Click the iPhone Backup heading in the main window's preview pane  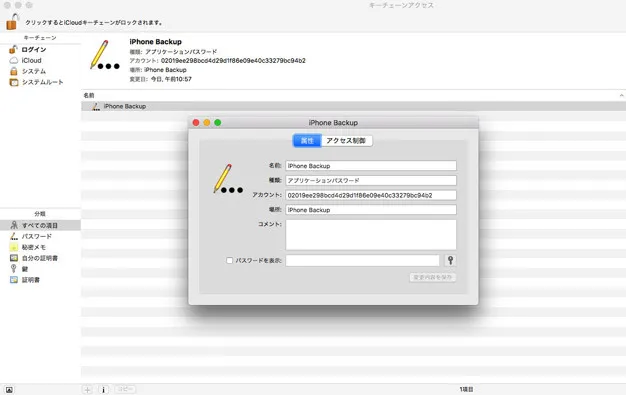pyautogui.click(x=155, y=42)
